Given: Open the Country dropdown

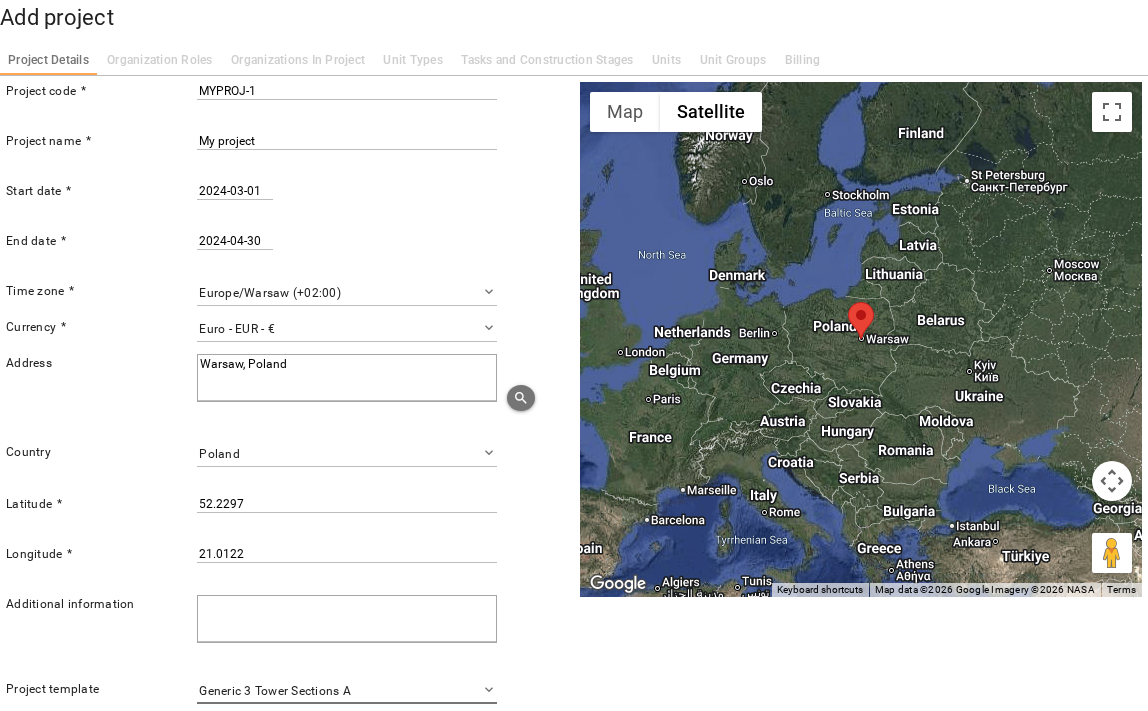Looking at the screenshot, I should [346, 454].
